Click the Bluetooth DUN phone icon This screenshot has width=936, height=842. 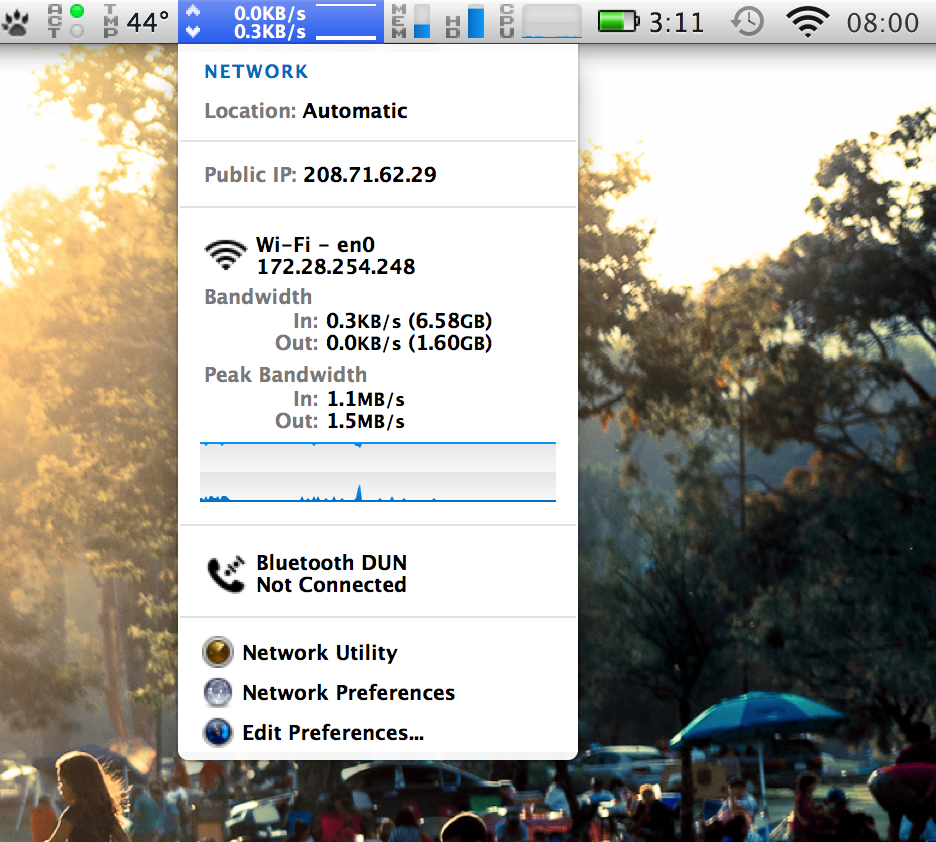226,574
